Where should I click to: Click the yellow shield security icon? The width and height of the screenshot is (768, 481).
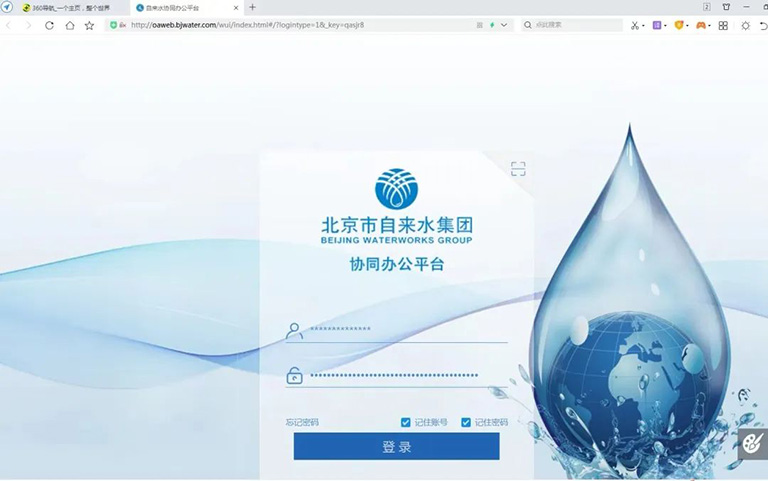tap(679, 25)
